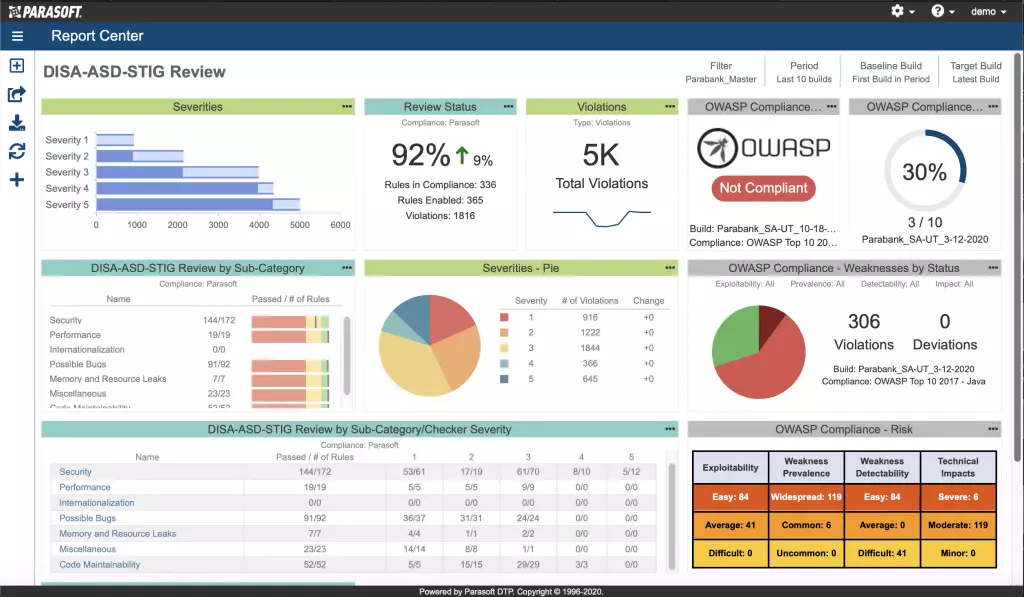Open Review Status widget options menu
Screen dimensions: 1024x597
coord(508,106)
